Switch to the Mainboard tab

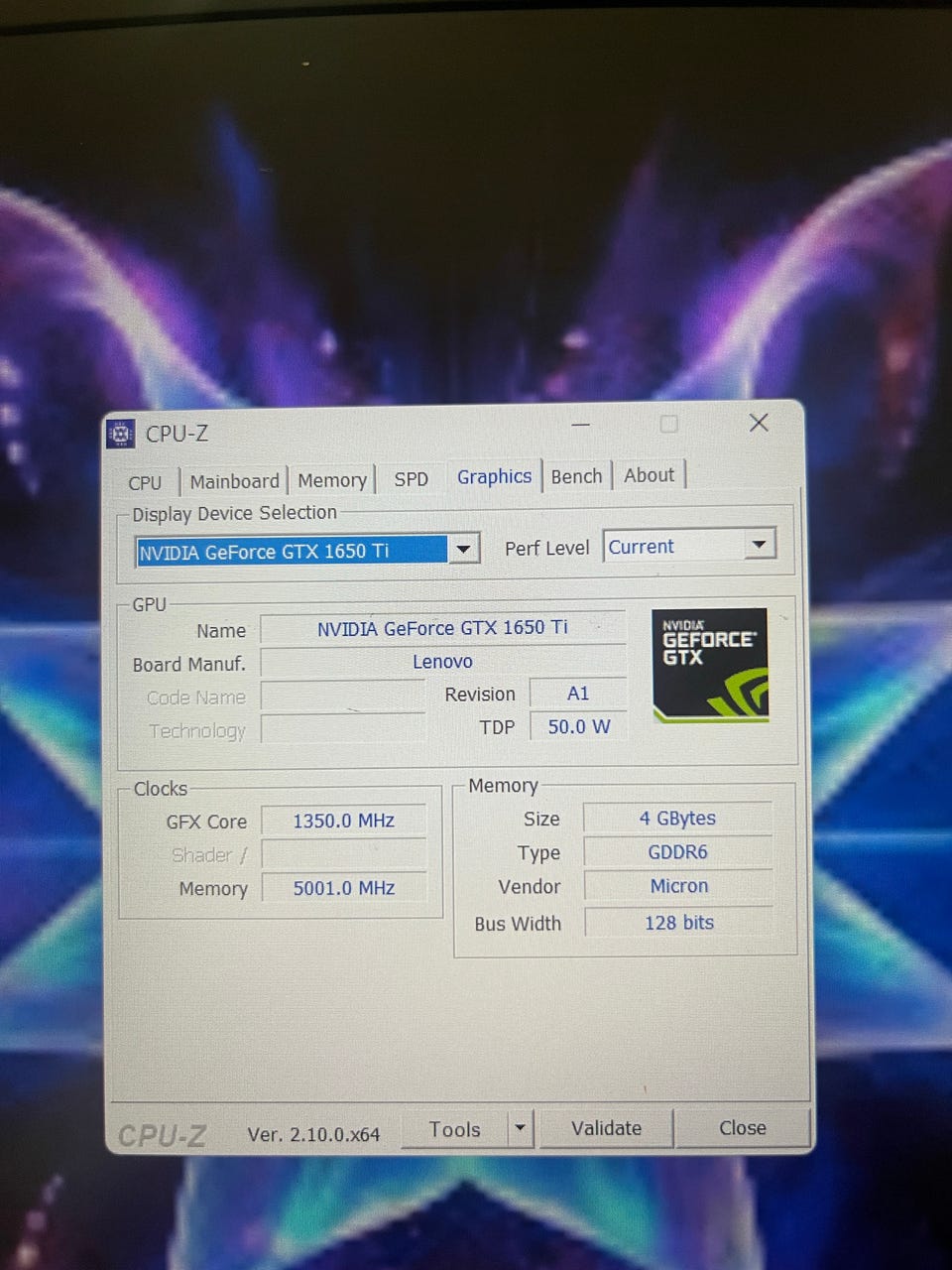(234, 481)
